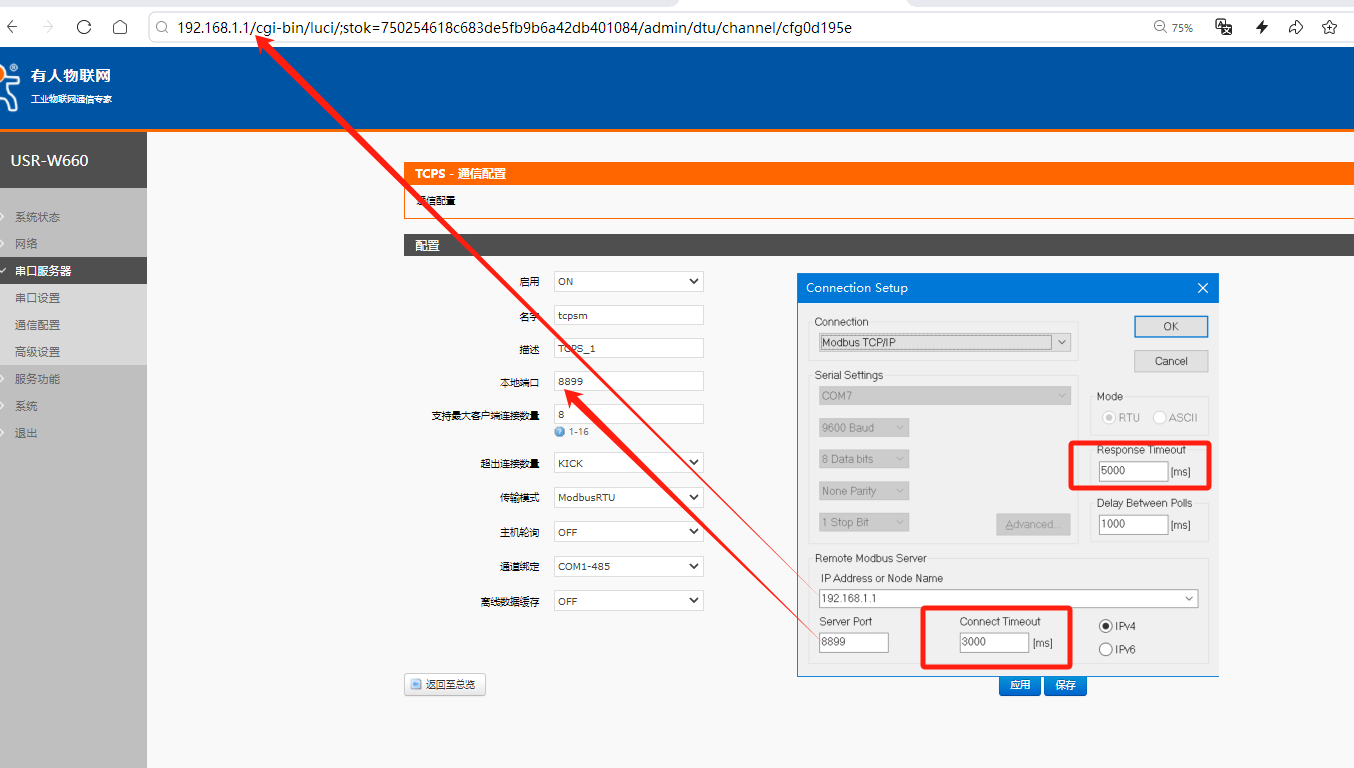Image resolution: width=1354 pixels, height=768 pixels.
Task: Click the 名字 field containing tcpsm
Action: (629, 315)
